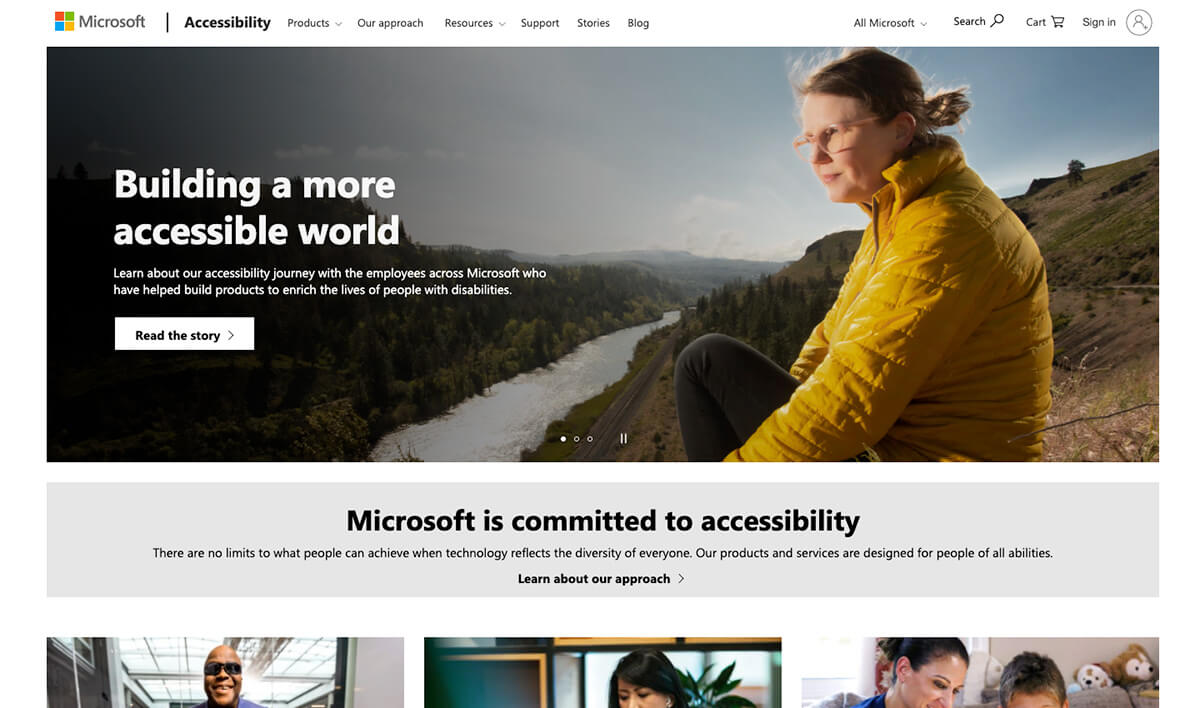The image size is (1200, 708).
Task: Expand the Resources dropdown menu
Action: (x=474, y=23)
